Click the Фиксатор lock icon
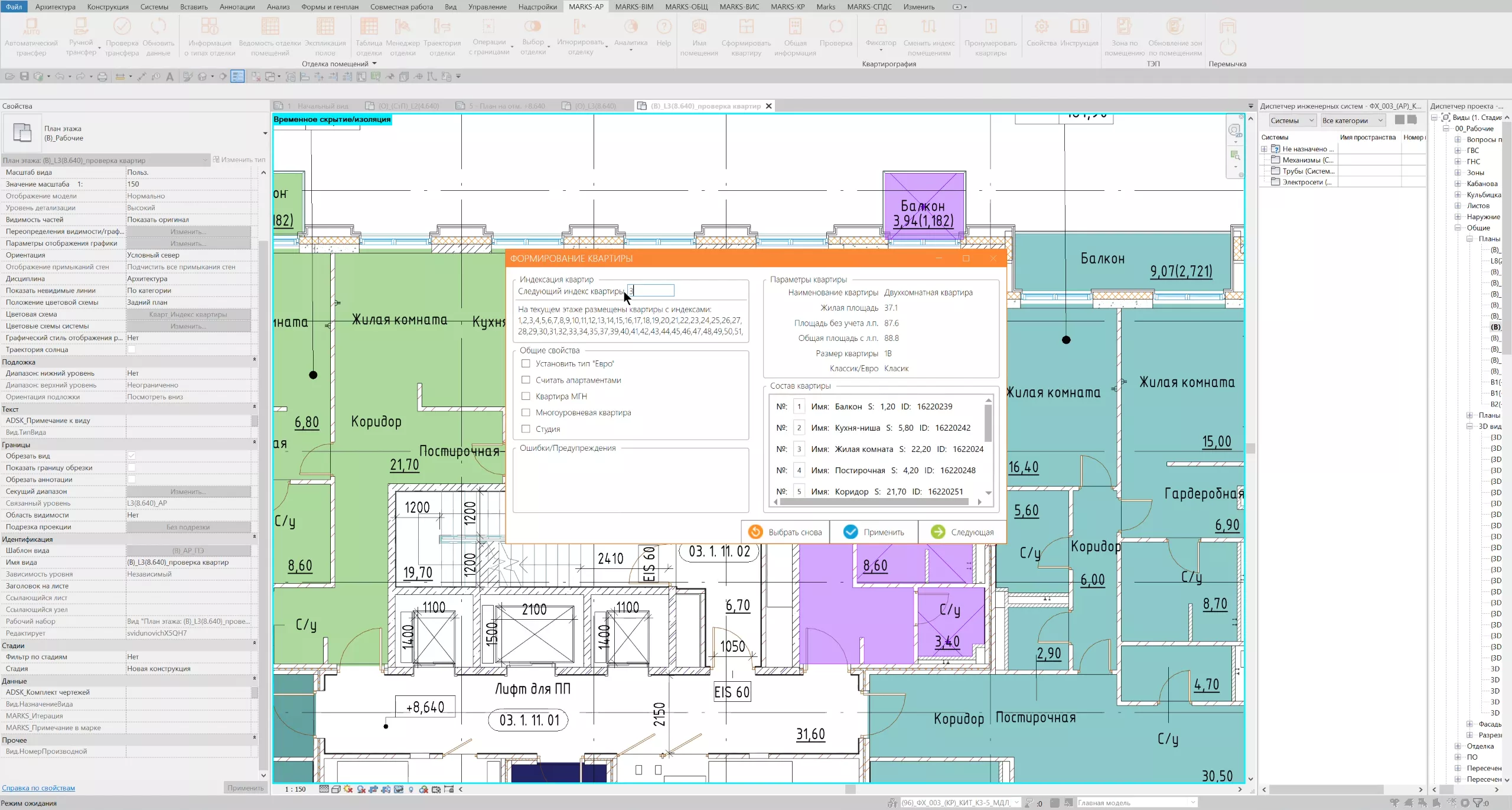Viewport: 1512px width, 810px height. [x=881, y=27]
